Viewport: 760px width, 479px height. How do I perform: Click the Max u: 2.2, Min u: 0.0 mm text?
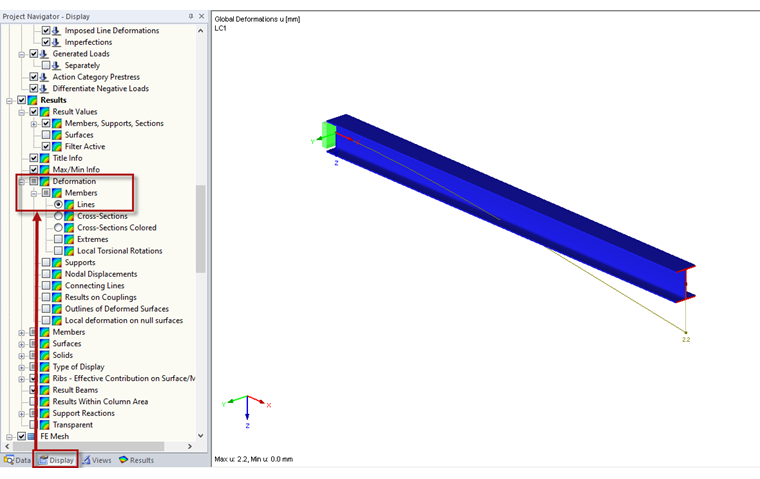click(x=253, y=459)
